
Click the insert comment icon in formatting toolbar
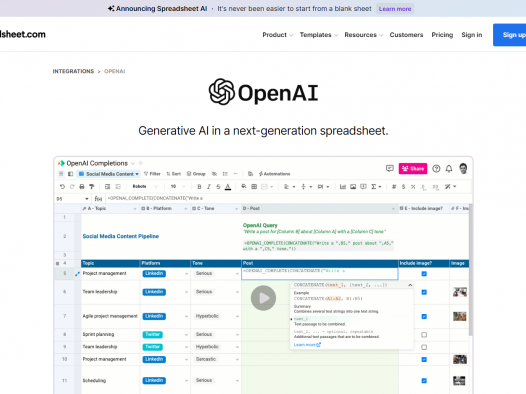pyautogui.click(x=363, y=186)
